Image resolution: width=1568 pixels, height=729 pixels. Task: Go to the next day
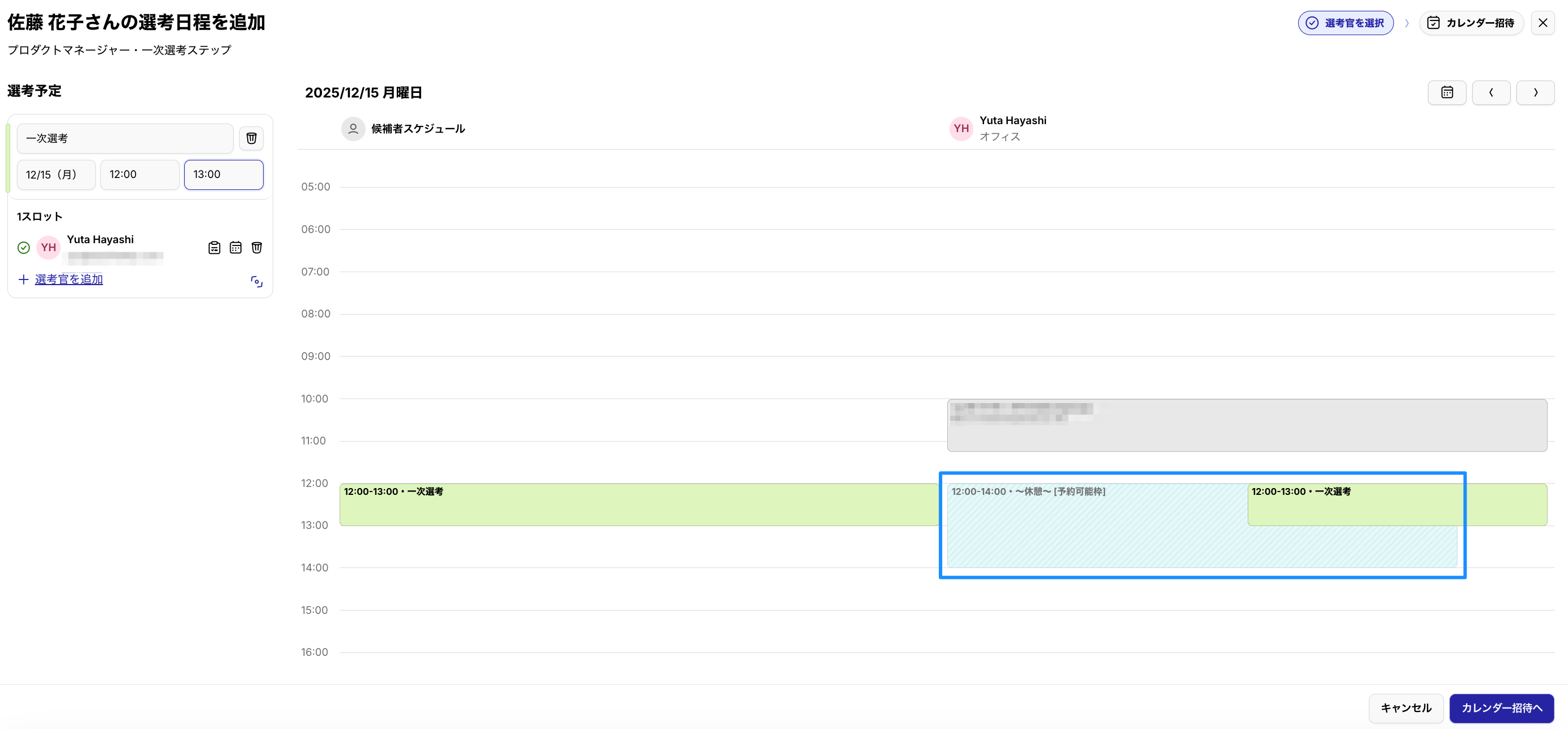(1535, 92)
